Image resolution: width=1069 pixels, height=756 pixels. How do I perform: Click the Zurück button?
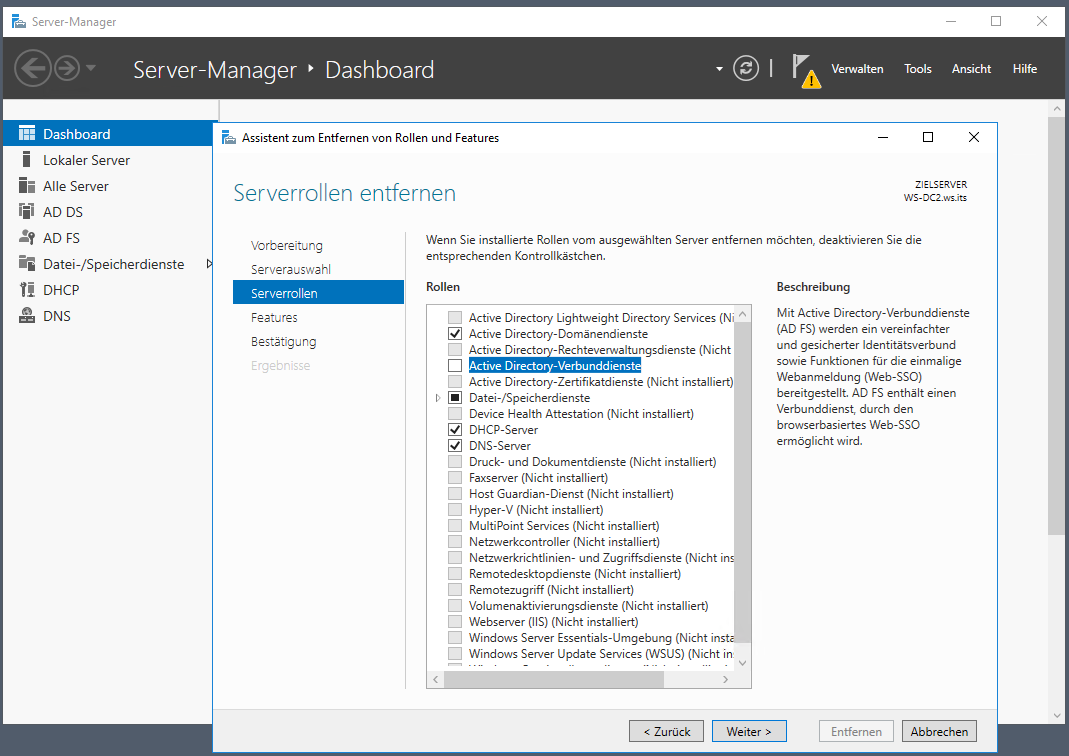tap(667, 731)
